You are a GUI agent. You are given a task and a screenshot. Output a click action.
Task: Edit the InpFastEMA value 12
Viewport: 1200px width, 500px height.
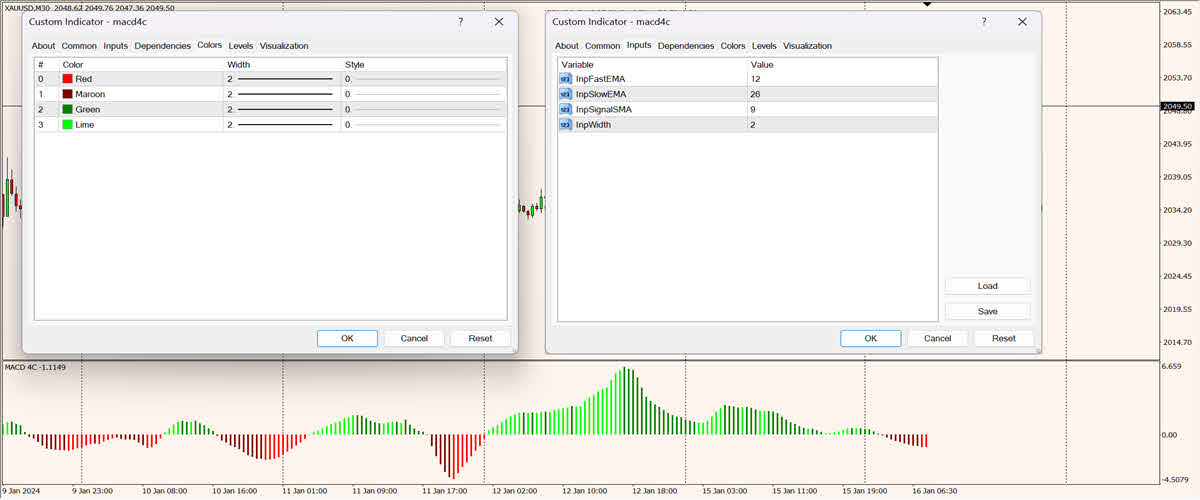click(842, 79)
